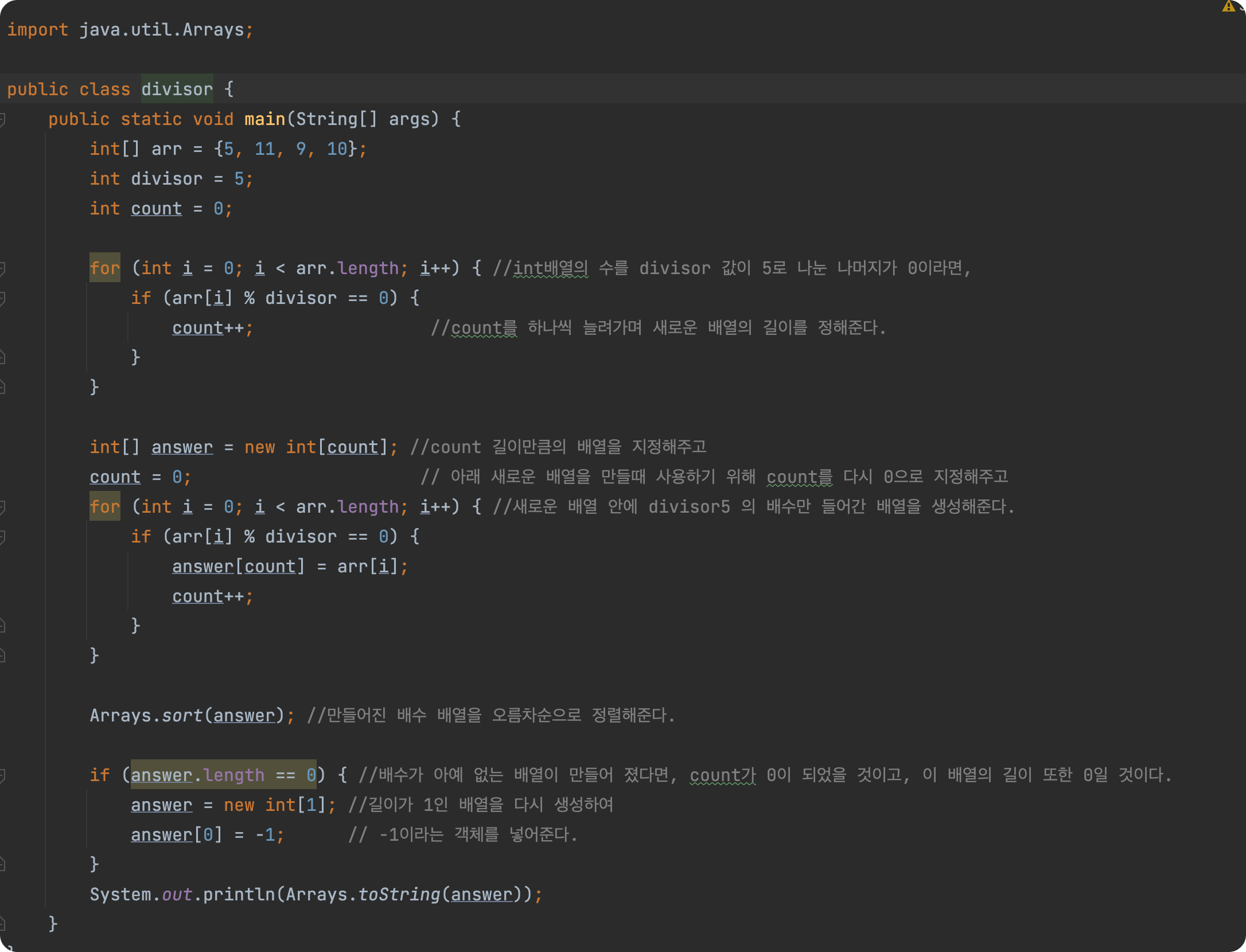The height and width of the screenshot is (952, 1246).
Task: Click 'answer[count]' assignment target
Action: pyautogui.click(x=238, y=567)
